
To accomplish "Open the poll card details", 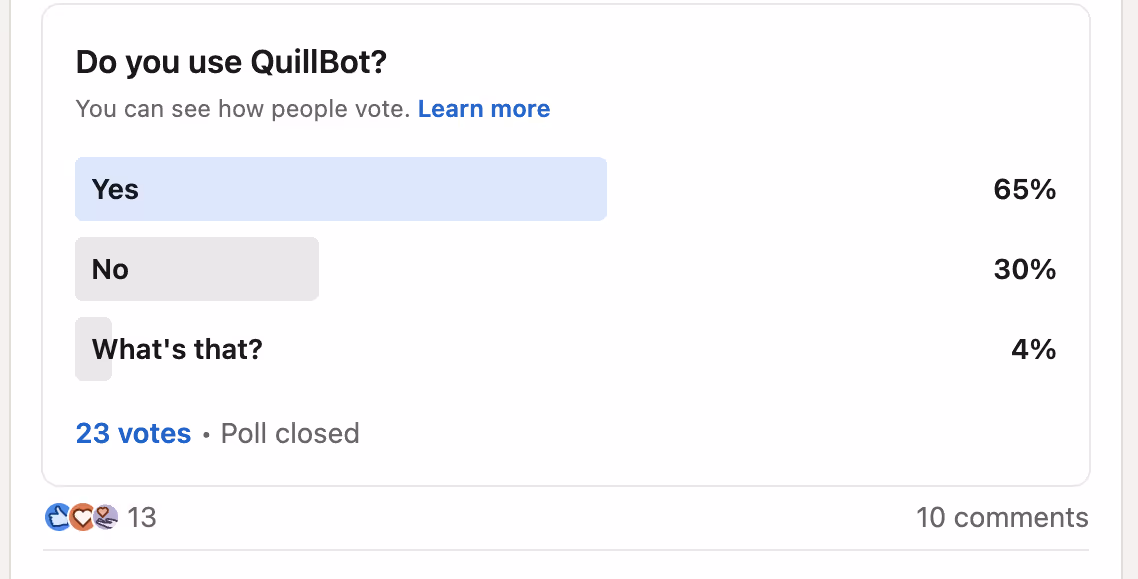I will click(565, 240).
